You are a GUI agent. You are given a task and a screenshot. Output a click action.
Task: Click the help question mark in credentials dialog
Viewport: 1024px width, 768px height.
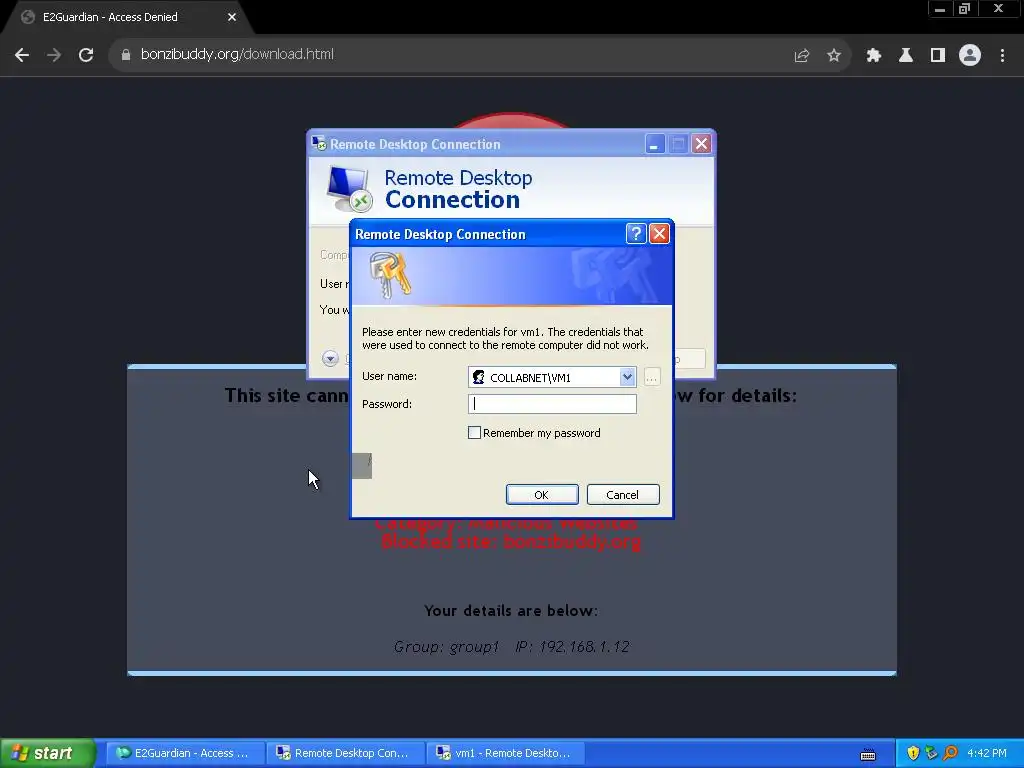[x=636, y=233]
